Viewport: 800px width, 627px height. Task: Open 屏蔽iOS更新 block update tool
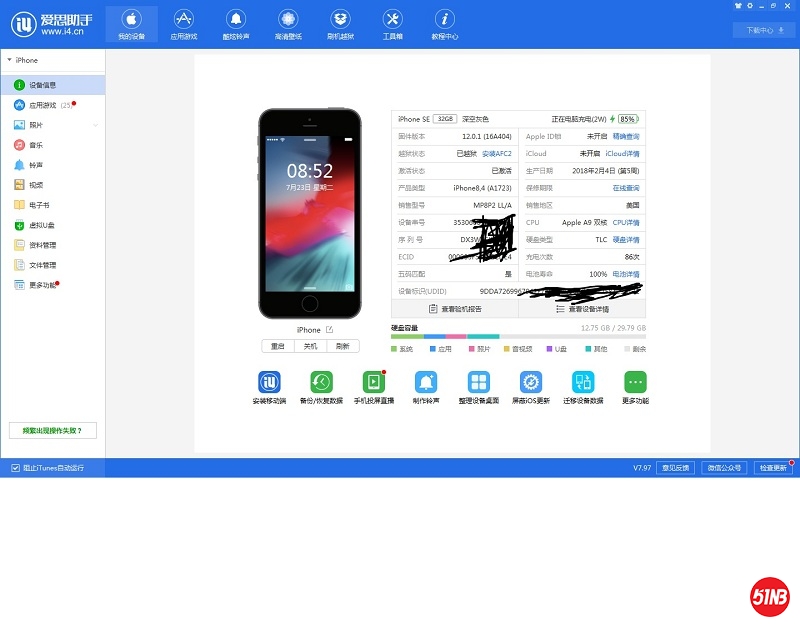click(x=531, y=383)
